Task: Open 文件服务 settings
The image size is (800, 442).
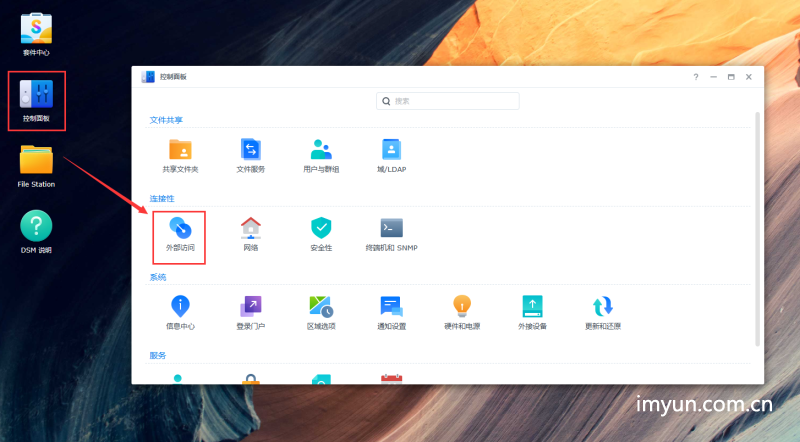Action: [x=251, y=156]
